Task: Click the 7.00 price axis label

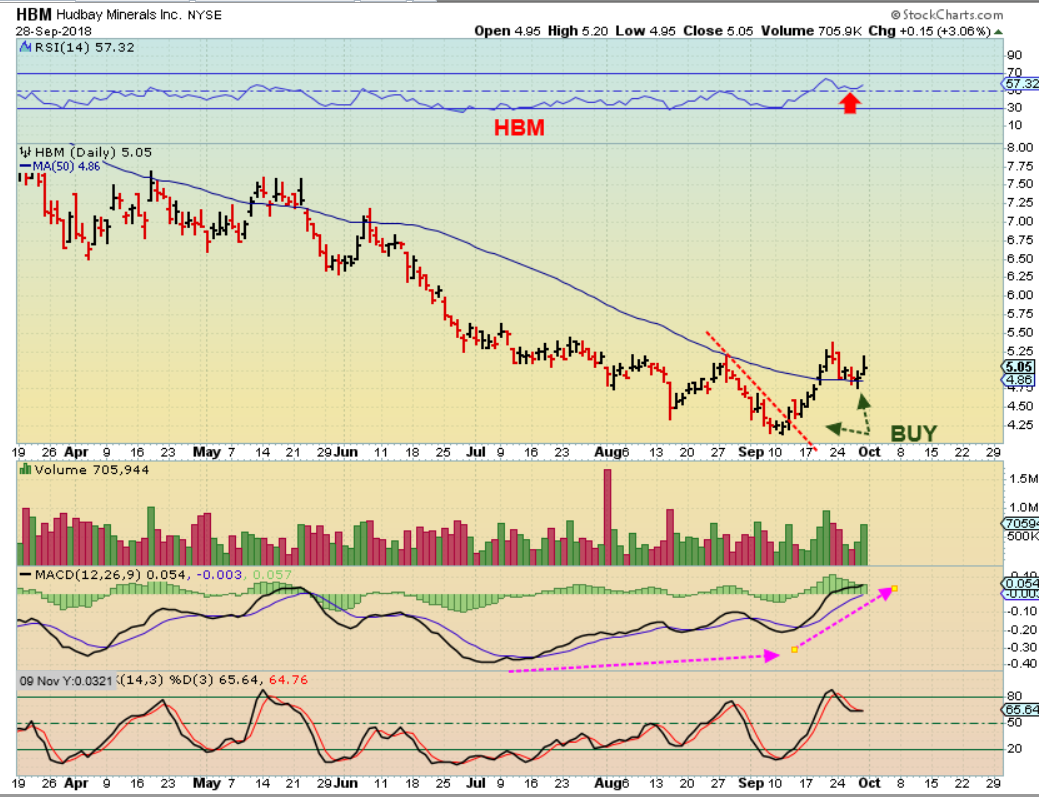Action: point(1019,221)
